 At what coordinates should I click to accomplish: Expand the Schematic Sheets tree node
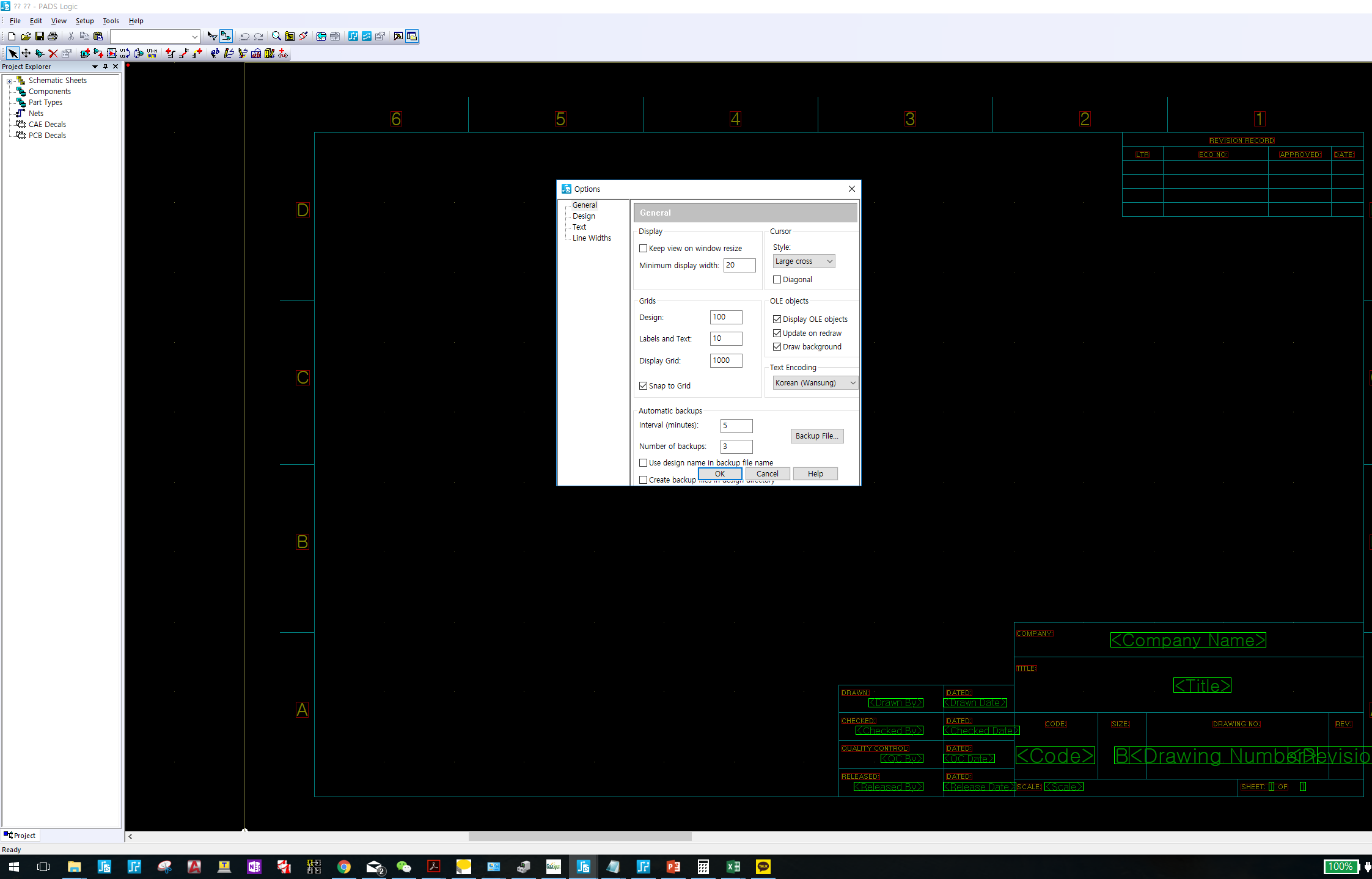(9, 81)
